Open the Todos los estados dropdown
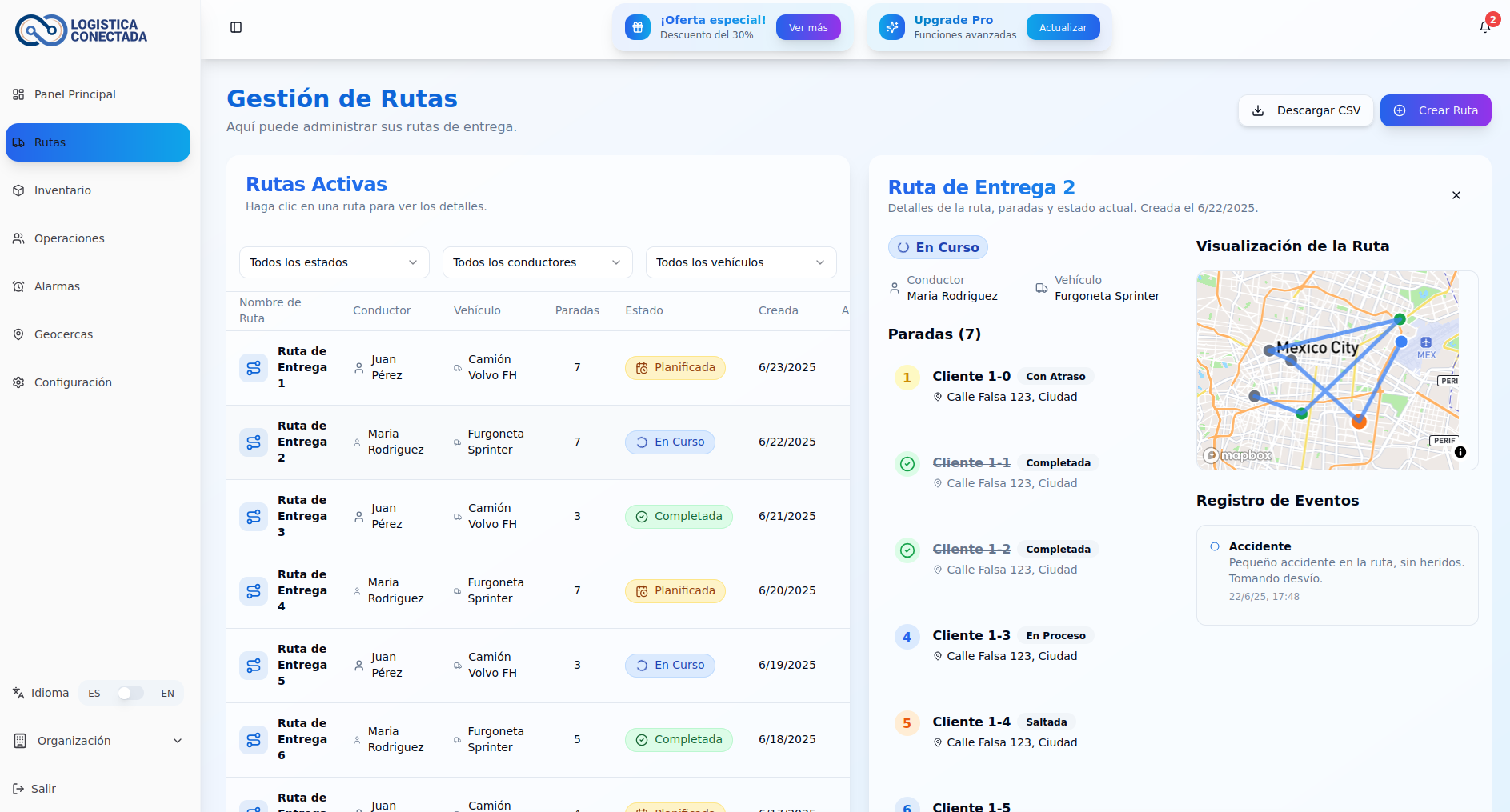1510x812 pixels. pyautogui.click(x=334, y=262)
